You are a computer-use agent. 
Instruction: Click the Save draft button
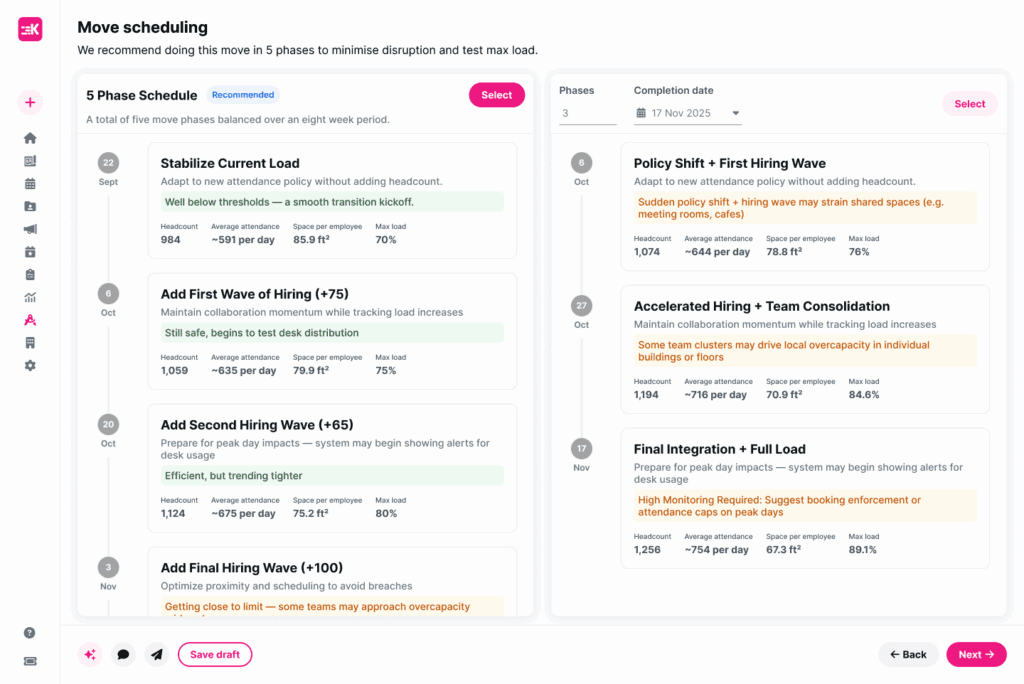click(x=215, y=655)
